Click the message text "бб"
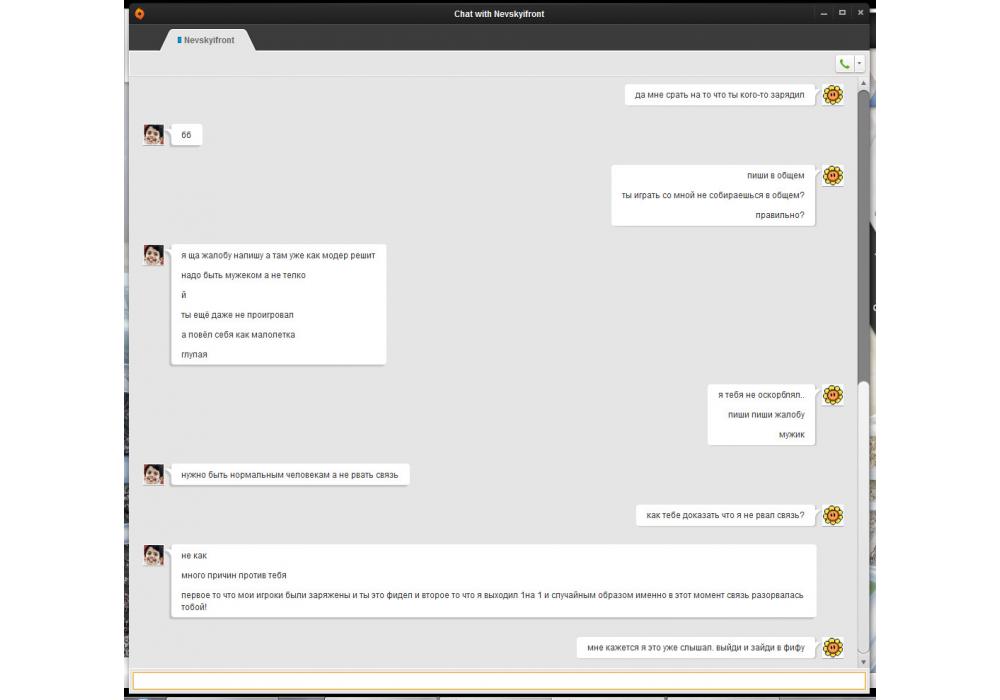The image size is (1000, 700). [186, 135]
